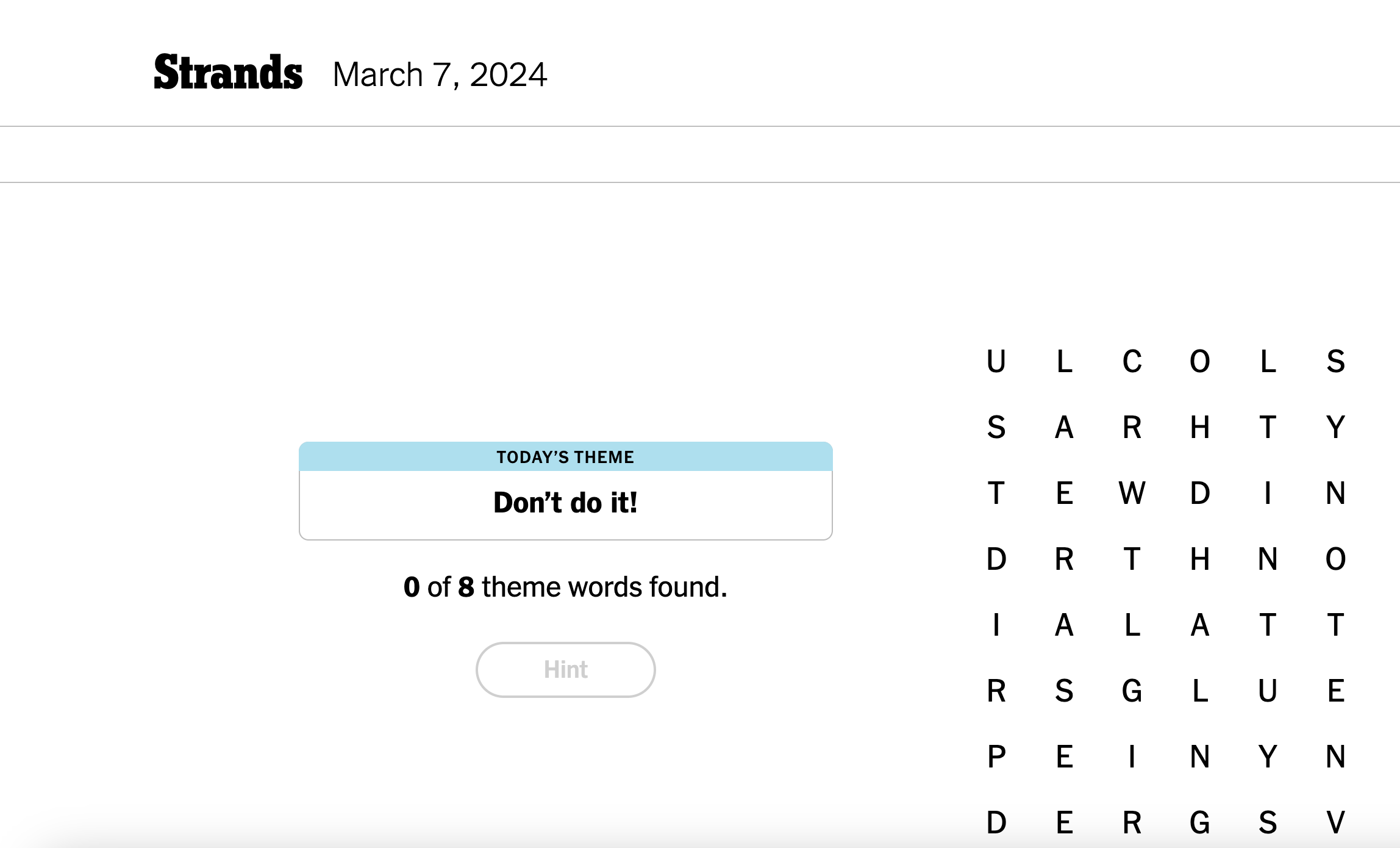This screenshot has height=848, width=1400.
Task: Select letter U in top-left grid corner
Action: (x=996, y=361)
